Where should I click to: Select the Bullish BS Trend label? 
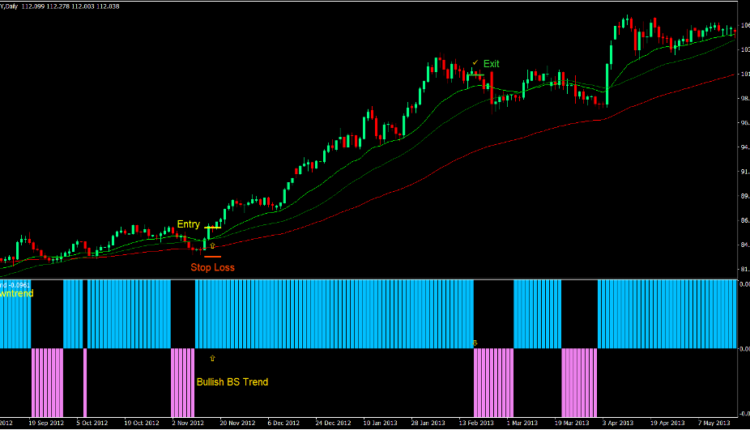pos(232,382)
